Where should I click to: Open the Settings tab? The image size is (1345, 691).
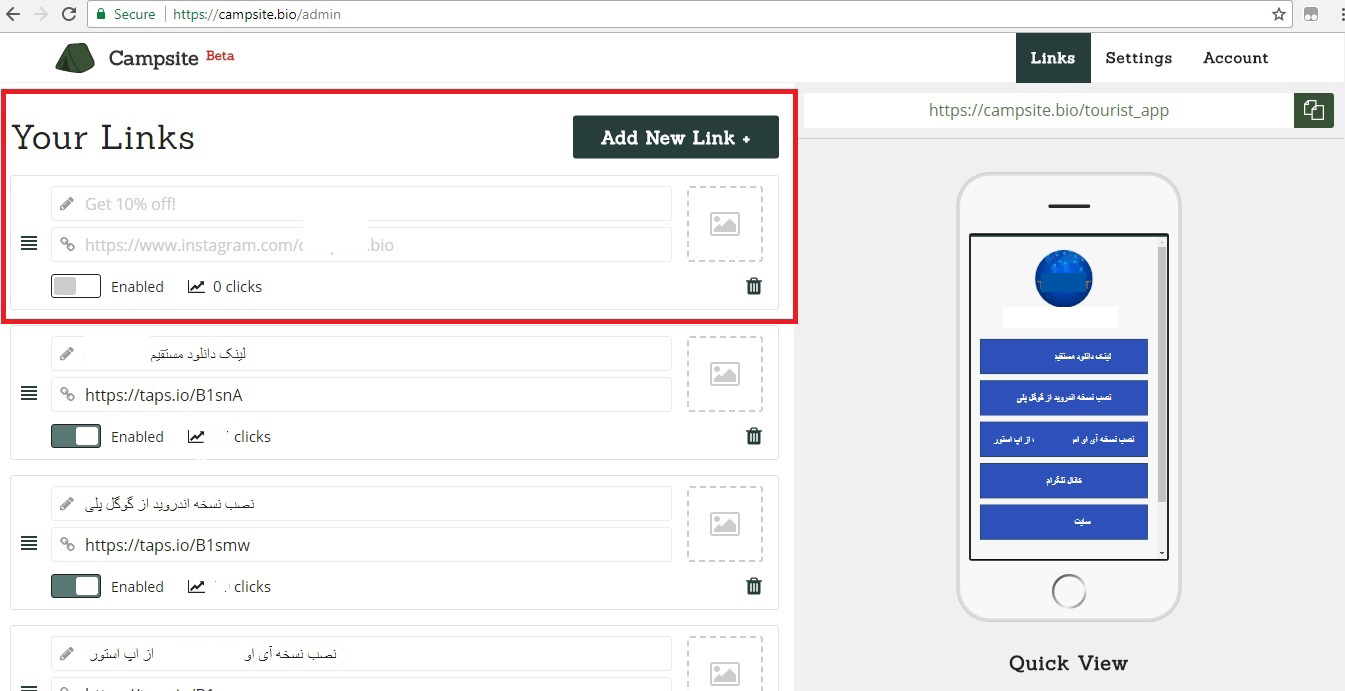tap(1139, 58)
